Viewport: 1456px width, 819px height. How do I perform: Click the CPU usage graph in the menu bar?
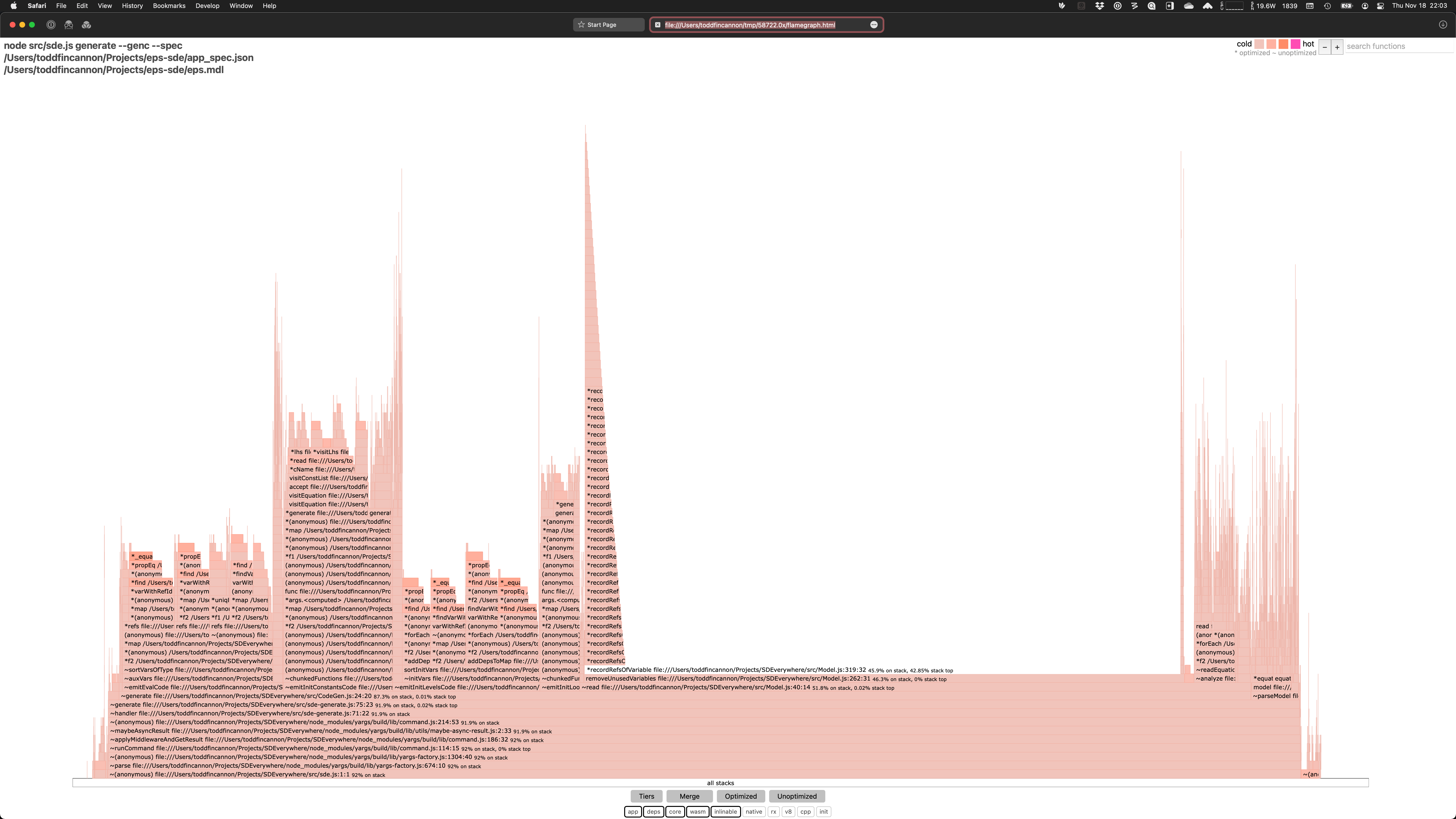coord(1235,6)
